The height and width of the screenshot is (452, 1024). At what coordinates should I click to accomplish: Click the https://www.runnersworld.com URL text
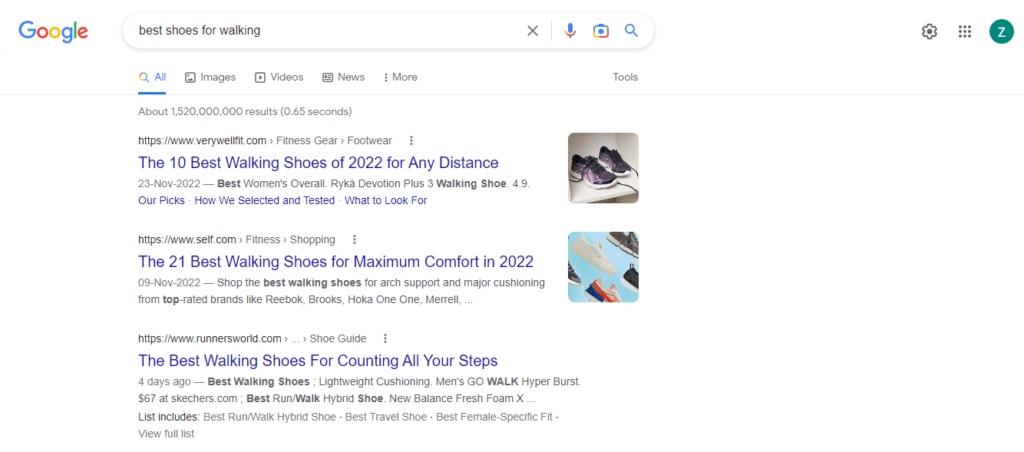[210, 338]
